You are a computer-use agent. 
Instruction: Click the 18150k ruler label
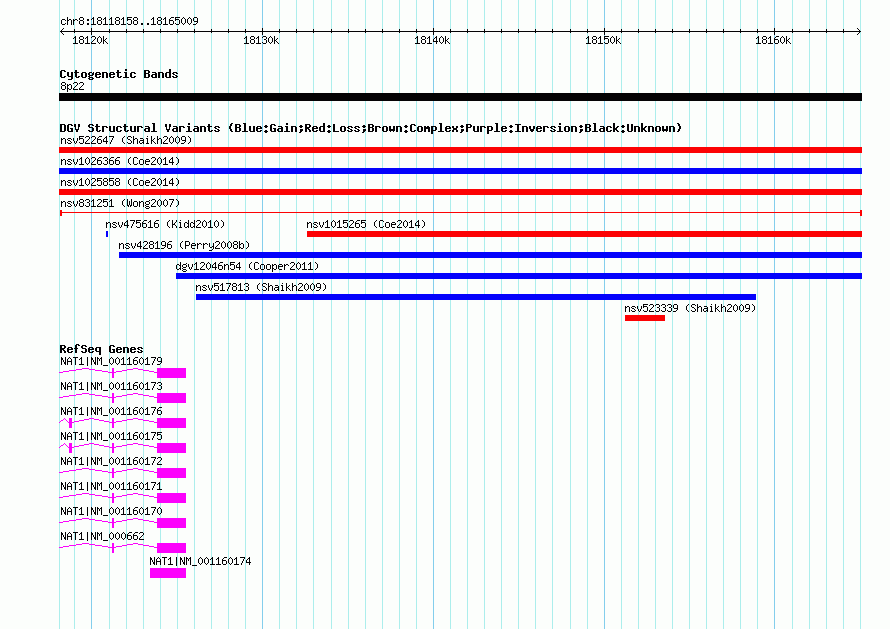[x=603, y=40]
